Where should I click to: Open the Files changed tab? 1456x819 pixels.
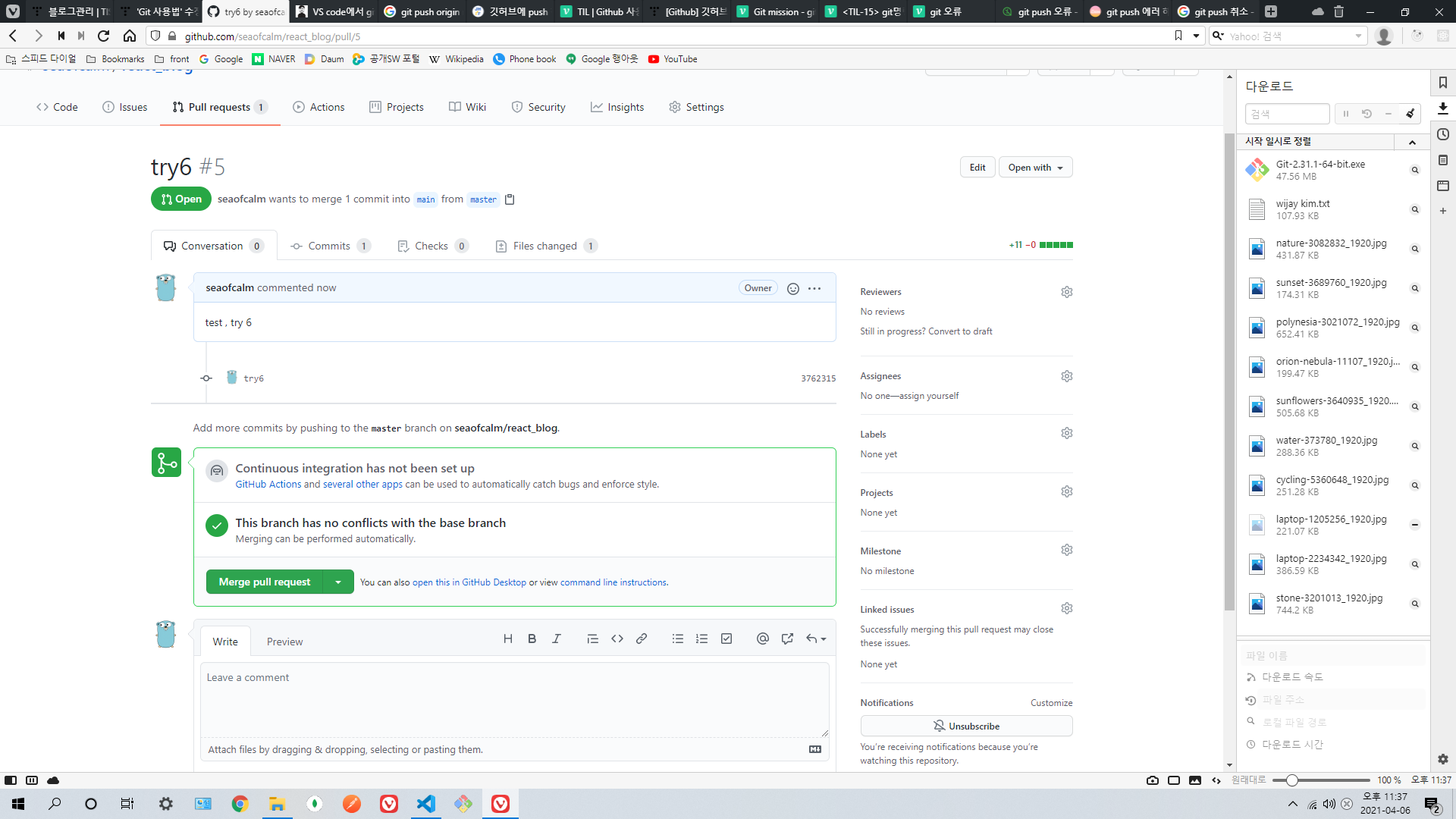coord(546,246)
